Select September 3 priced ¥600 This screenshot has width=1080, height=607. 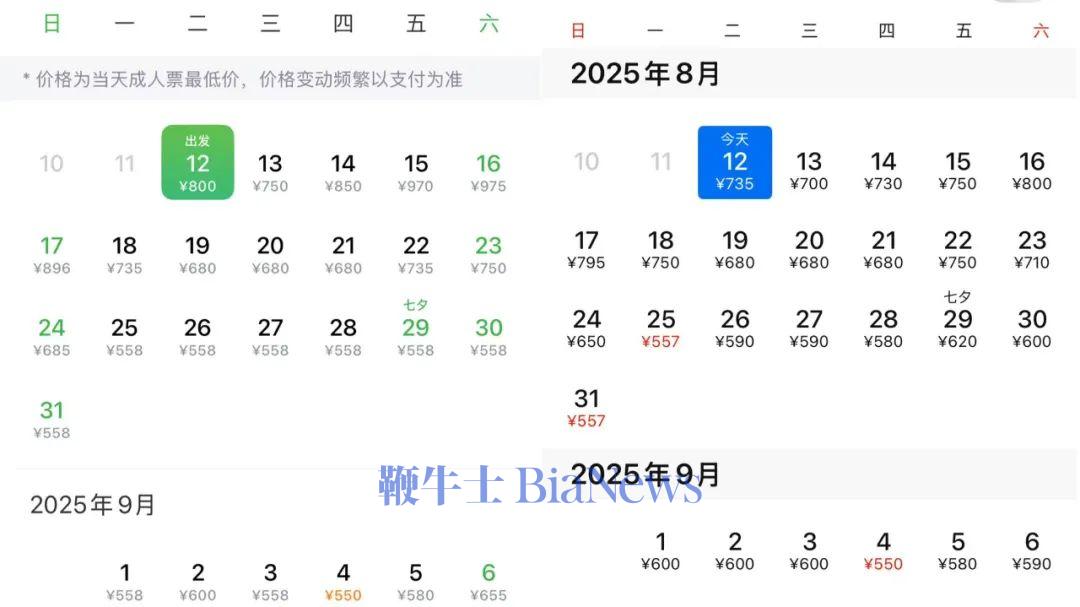[x=809, y=551]
